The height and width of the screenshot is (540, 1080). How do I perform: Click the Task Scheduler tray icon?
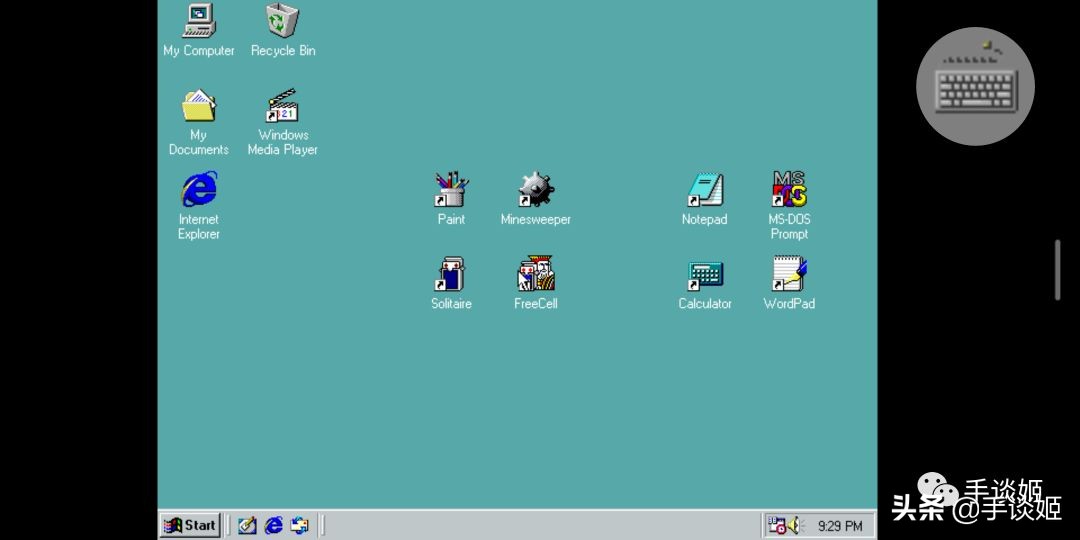(777, 525)
